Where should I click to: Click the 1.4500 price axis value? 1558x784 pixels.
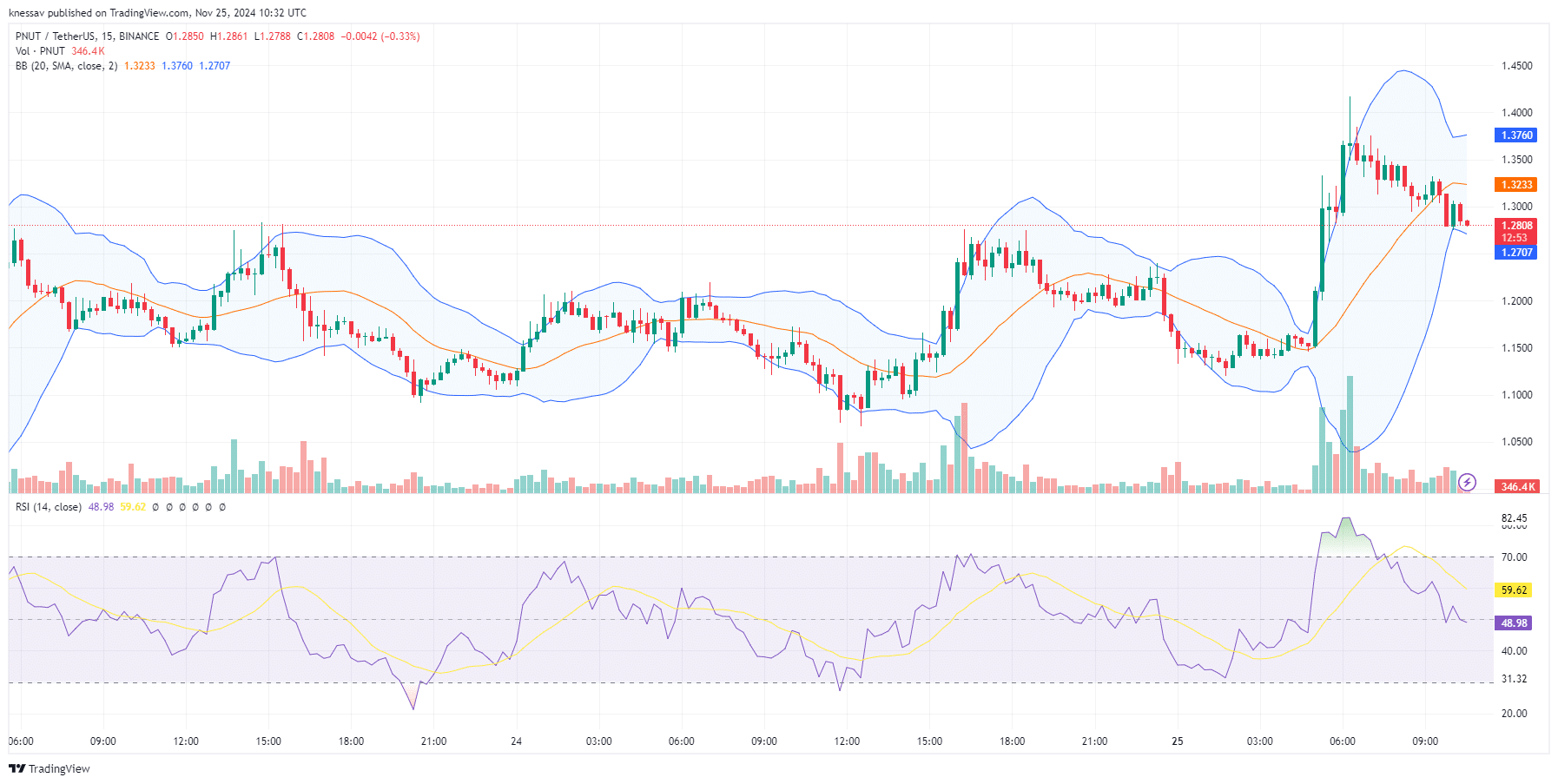[1517, 66]
